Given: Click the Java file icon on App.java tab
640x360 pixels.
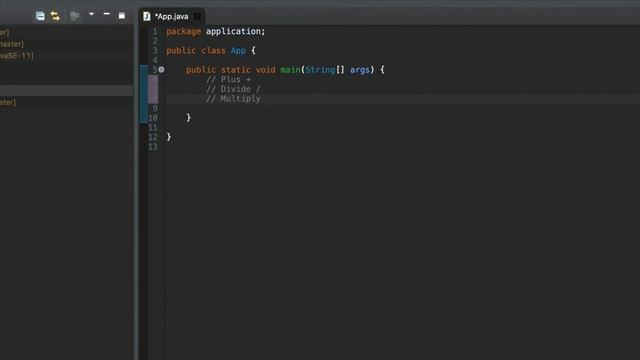Looking at the screenshot, I should 147,16.
